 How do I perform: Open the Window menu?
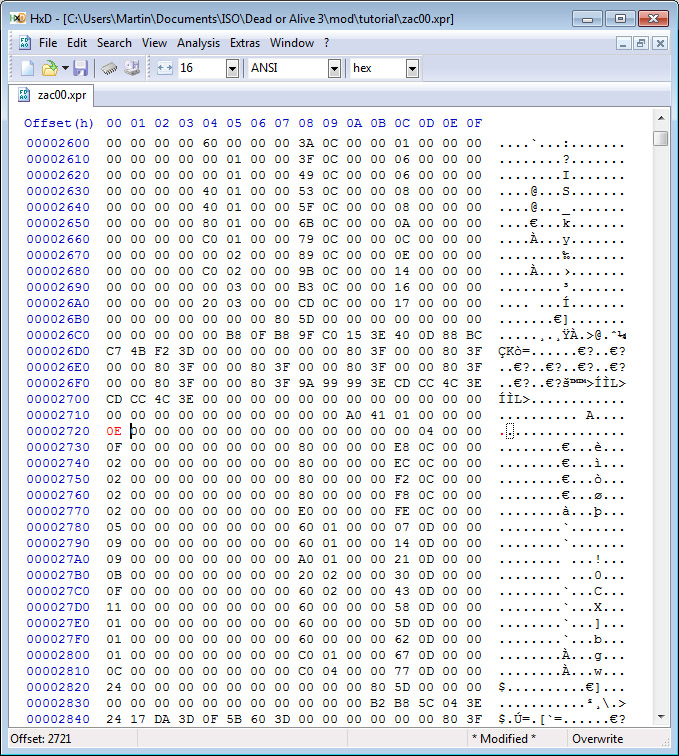tap(291, 43)
